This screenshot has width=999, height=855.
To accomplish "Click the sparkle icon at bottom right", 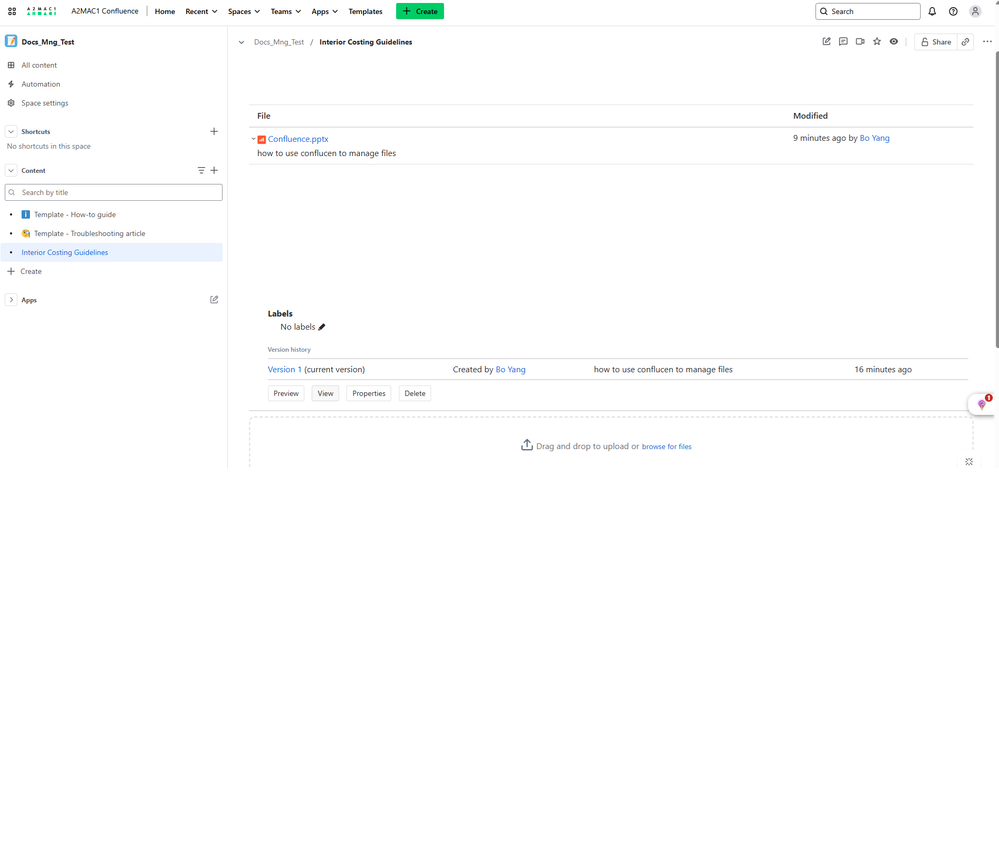I will tap(969, 461).
